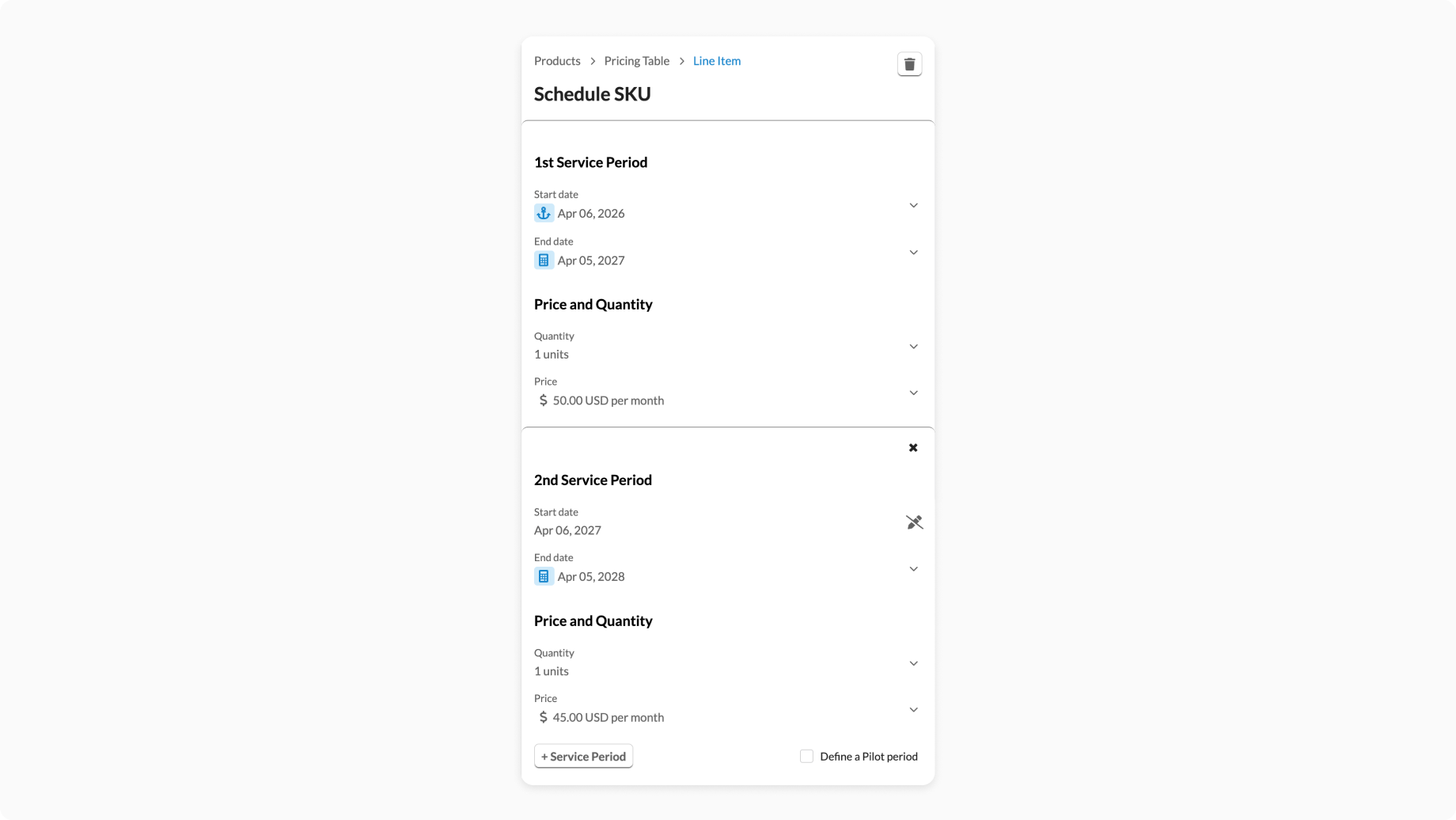Viewport: 1456px width, 820px height.
Task: Go to Products breadcrumb
Action: point(557,61)
